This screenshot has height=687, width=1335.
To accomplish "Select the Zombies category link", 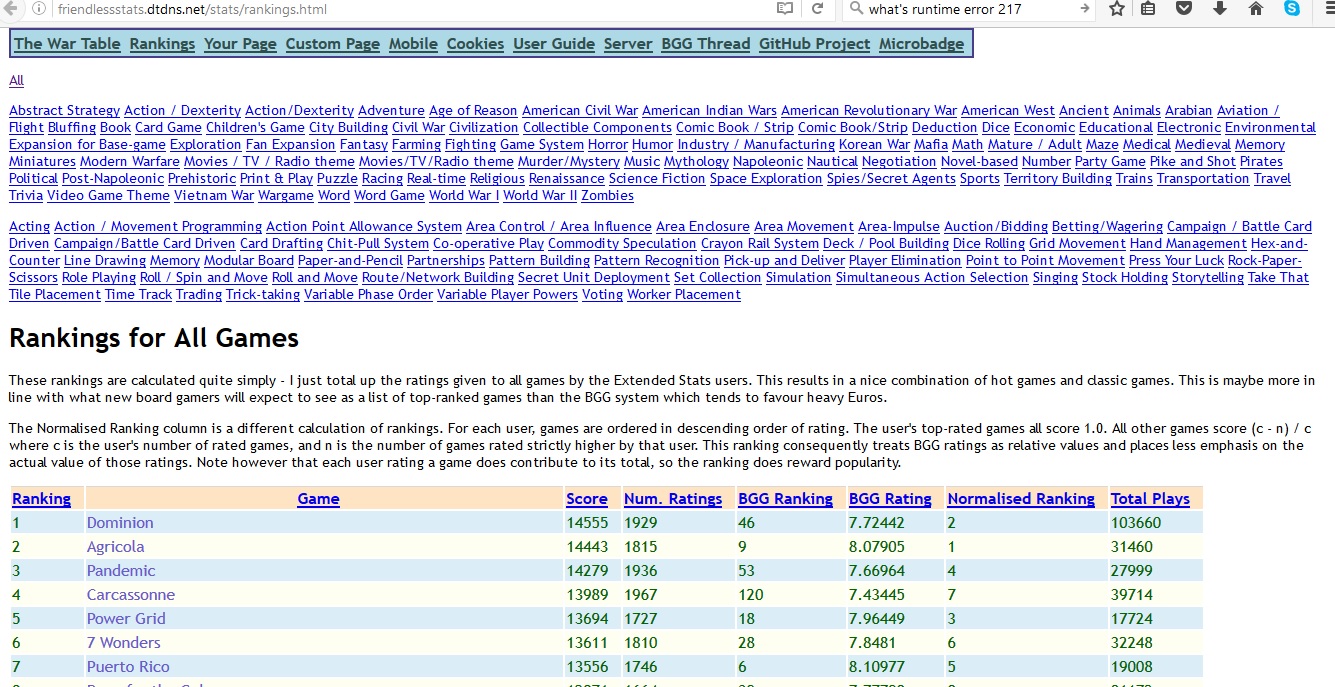I will coord(607,195).
